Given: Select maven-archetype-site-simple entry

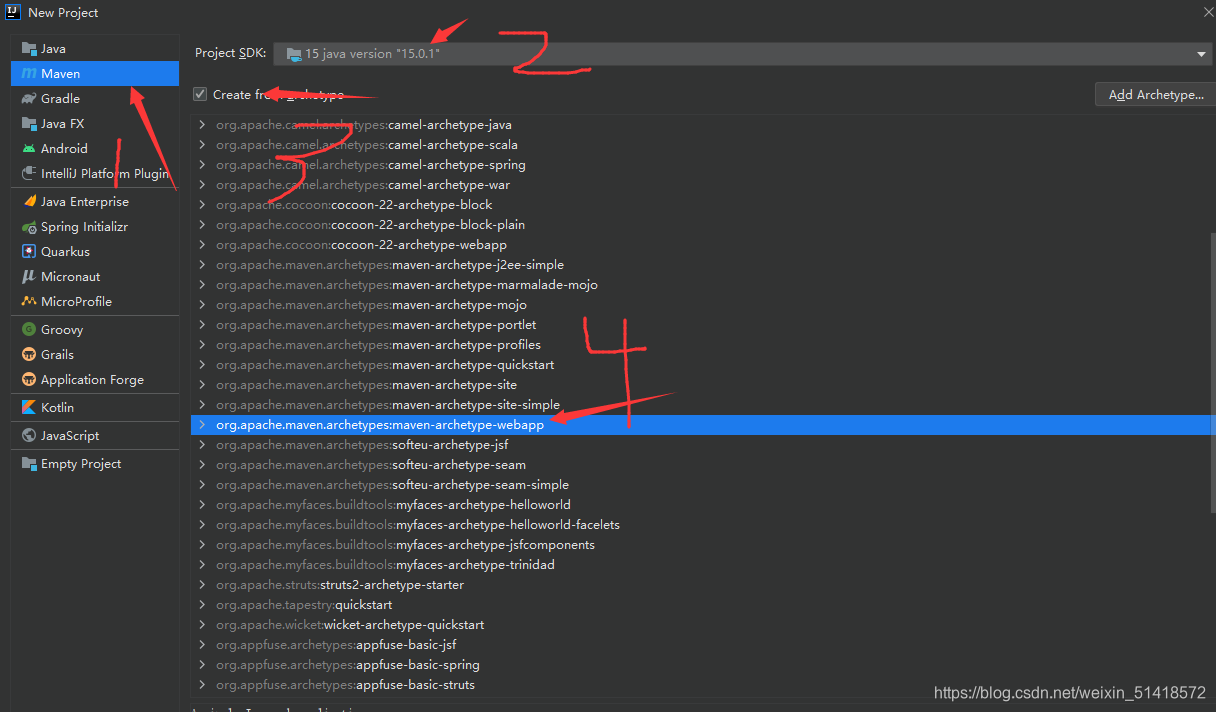Looking at the screenshot, I should (x=388, y=405).
